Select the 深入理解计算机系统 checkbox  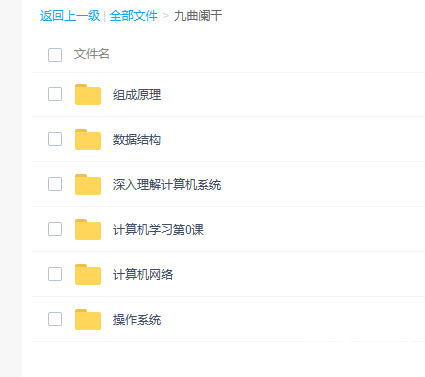55,184
